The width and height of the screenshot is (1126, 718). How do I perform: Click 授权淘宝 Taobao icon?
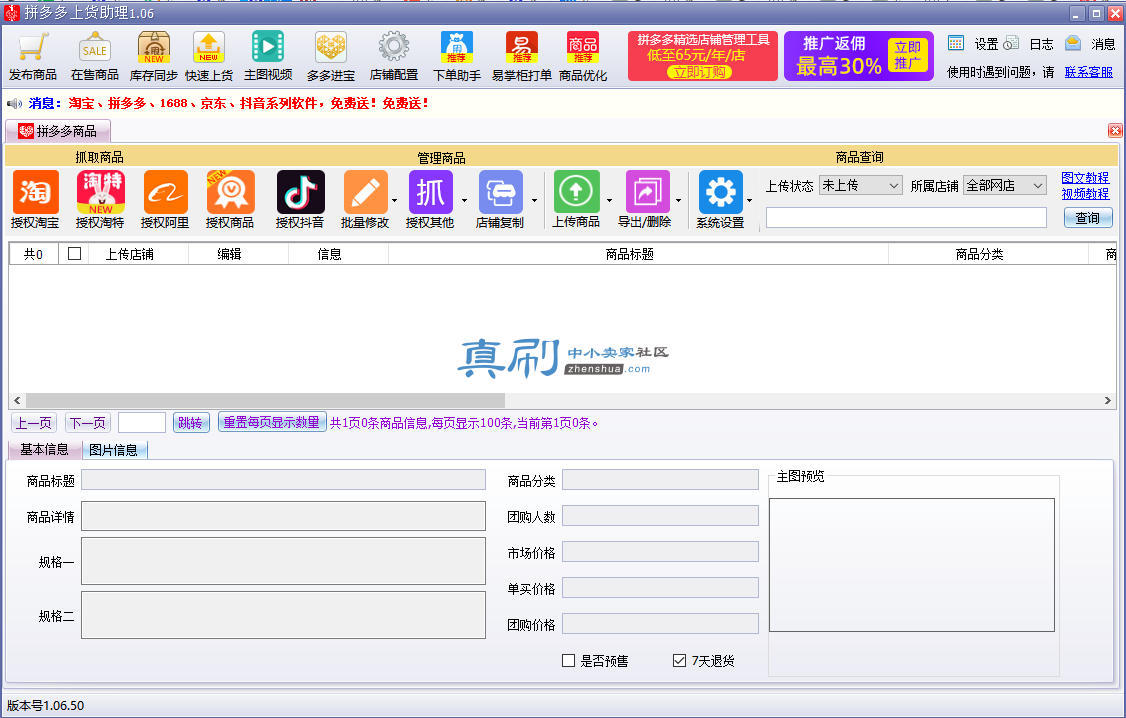(x=35, y=192)
